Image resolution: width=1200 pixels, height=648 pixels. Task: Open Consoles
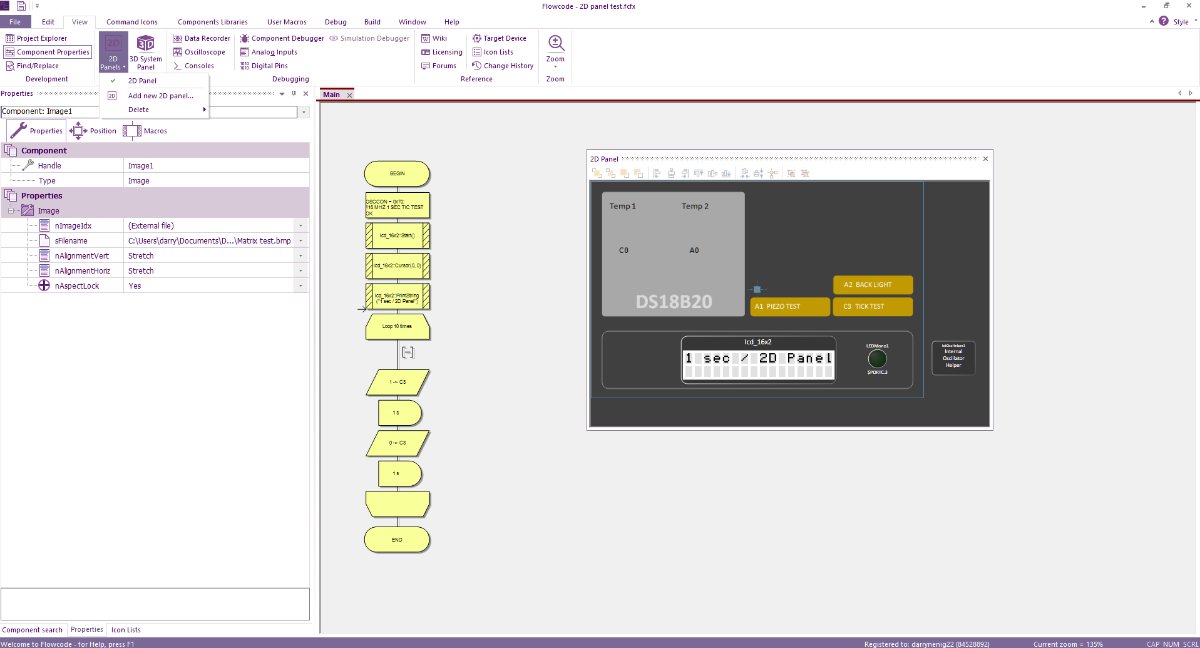193,65
